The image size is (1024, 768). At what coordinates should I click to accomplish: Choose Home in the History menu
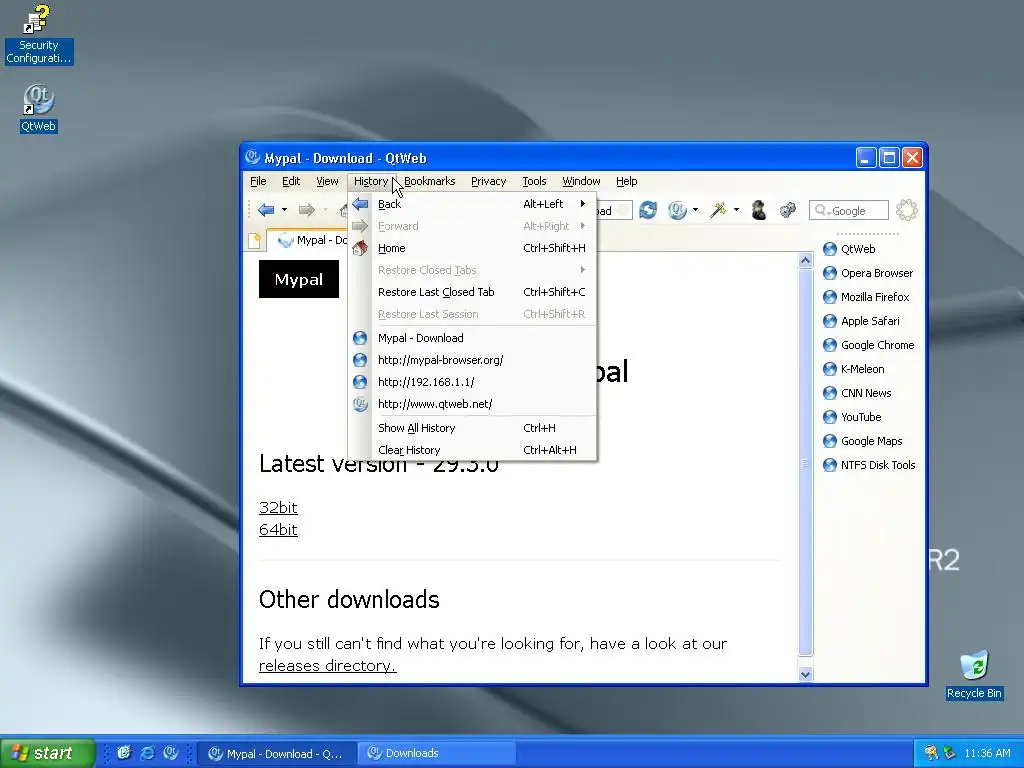[x=472, y=248]
